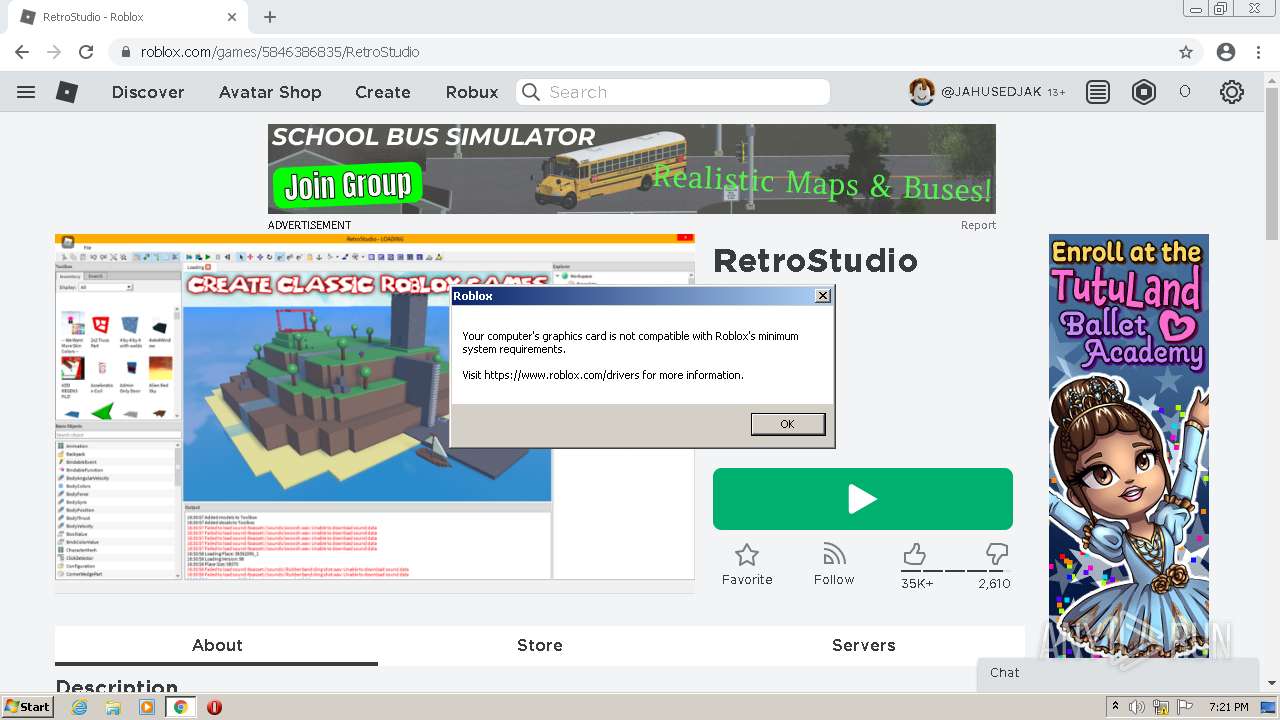Open Robux in top navigation
Viewport: 1280px width, 720px height.
pyautogui.click(x=472, y=92)
